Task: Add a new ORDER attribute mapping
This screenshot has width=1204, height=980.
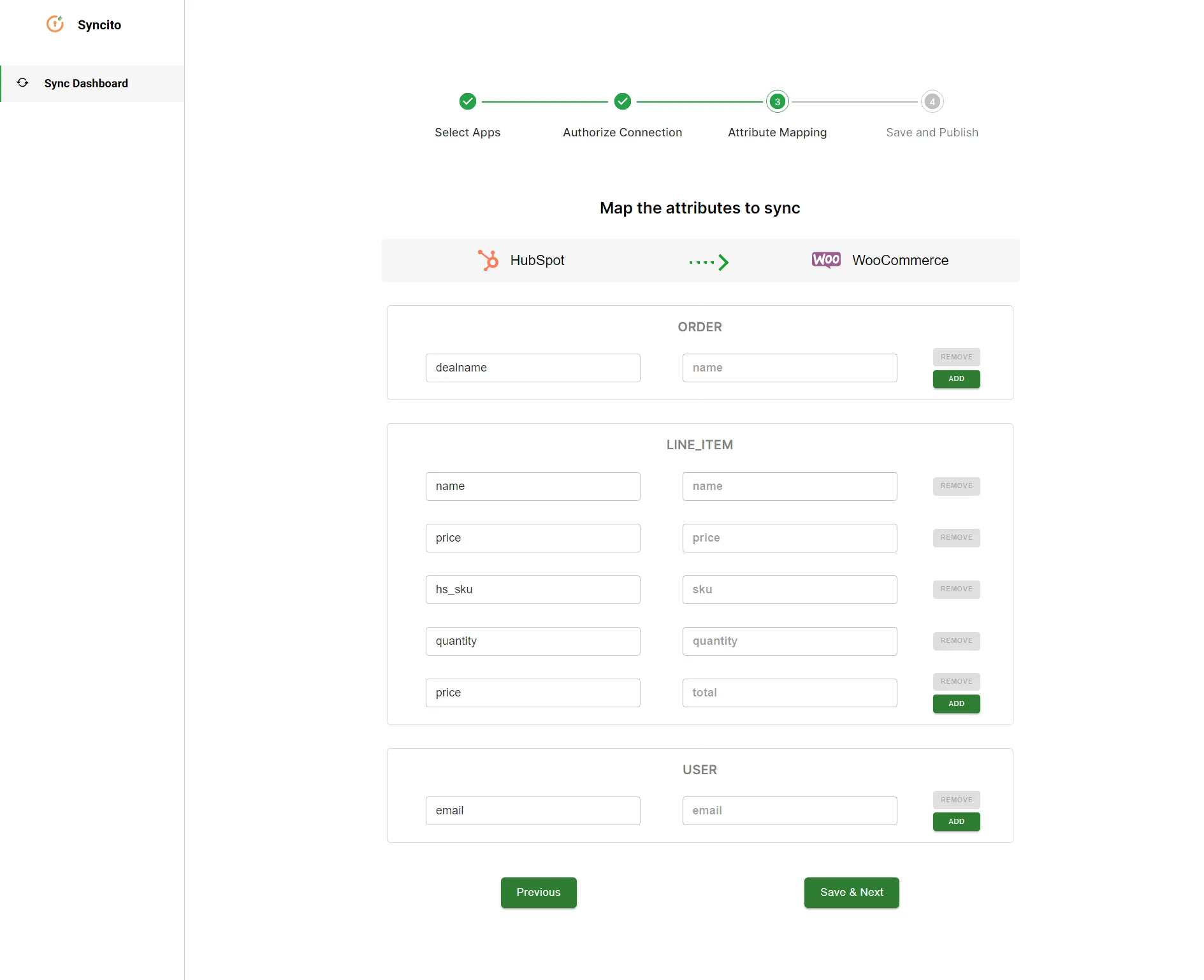Action: tap(955, 378)
